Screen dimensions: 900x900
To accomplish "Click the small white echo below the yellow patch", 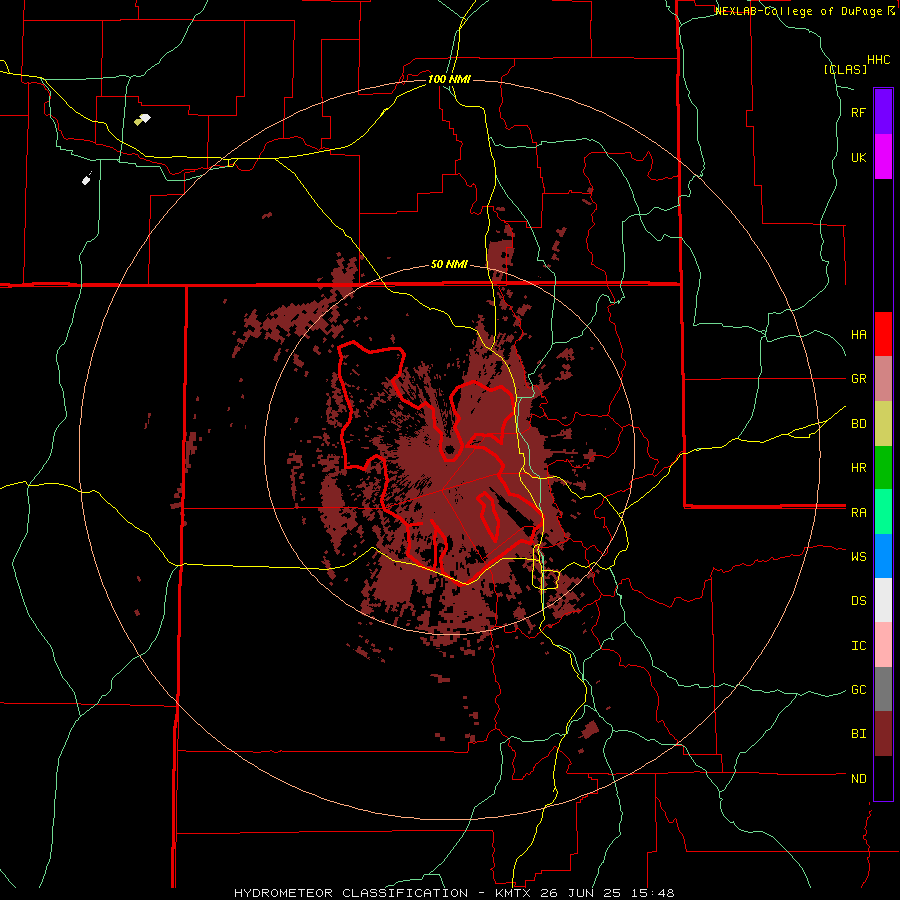I will pyautogui.click(x=87, y=179).
